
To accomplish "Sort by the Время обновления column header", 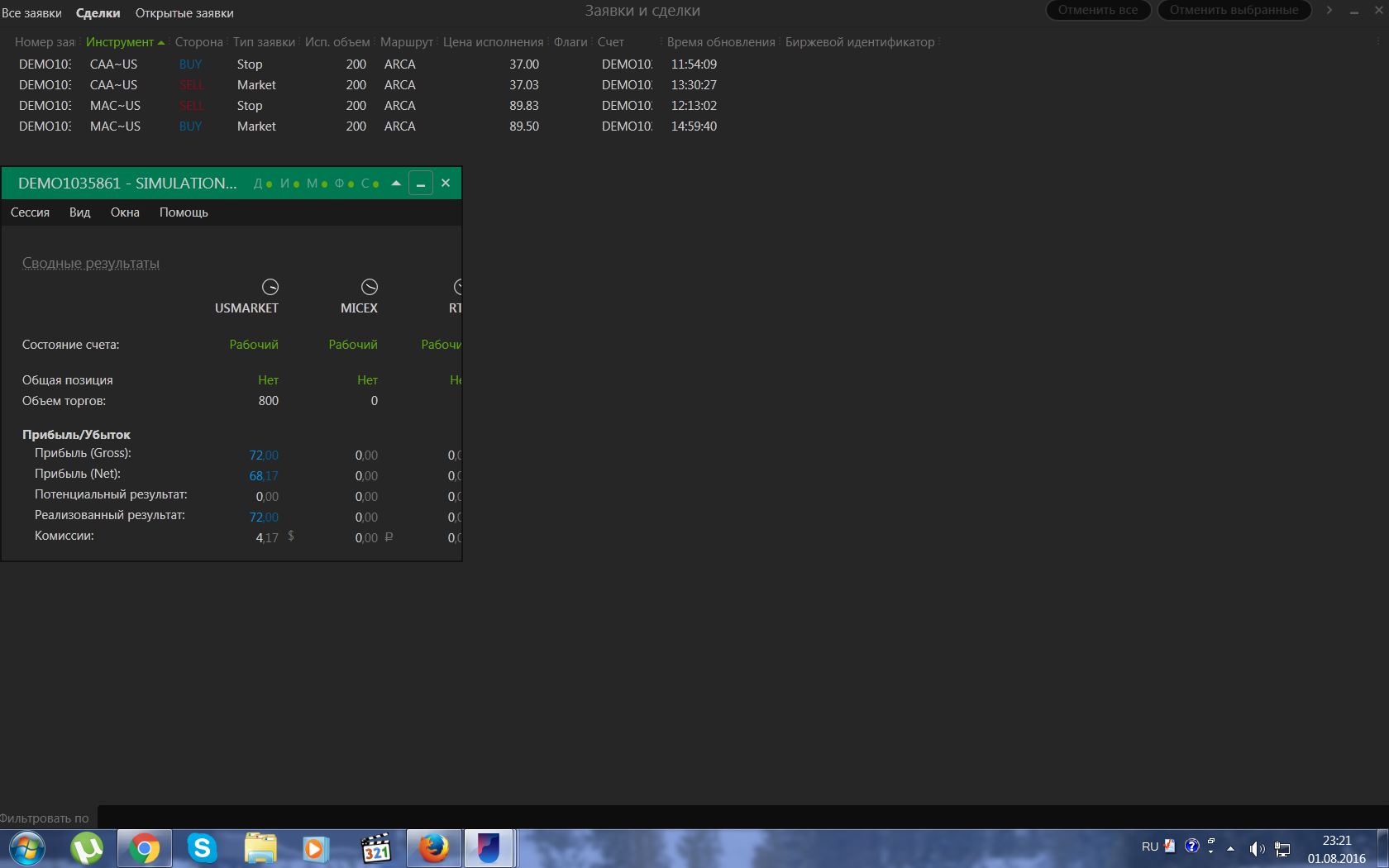I will pos(721,42).
